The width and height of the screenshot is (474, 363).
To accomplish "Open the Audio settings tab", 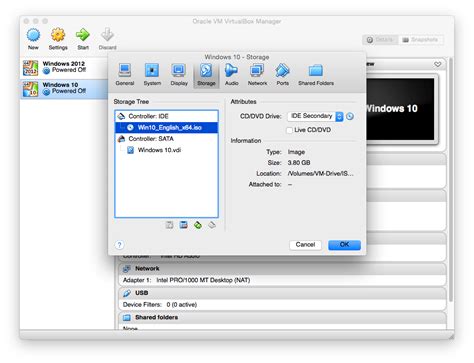I will [x=231, y=75].
